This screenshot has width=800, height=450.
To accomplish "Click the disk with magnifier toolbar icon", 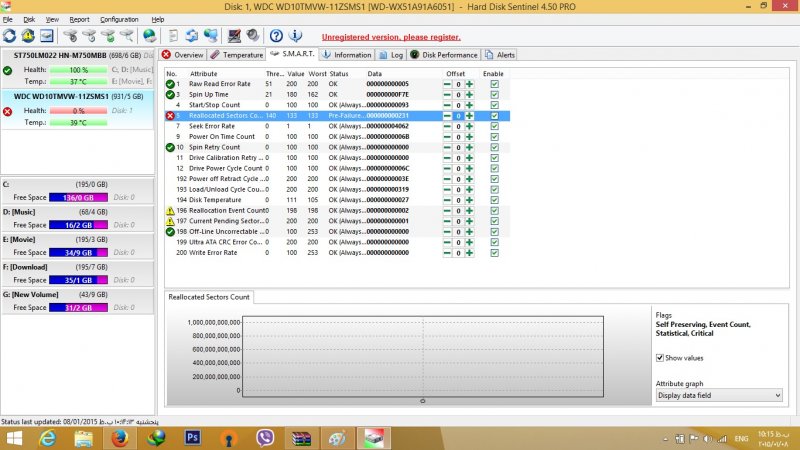I will 127,36.
